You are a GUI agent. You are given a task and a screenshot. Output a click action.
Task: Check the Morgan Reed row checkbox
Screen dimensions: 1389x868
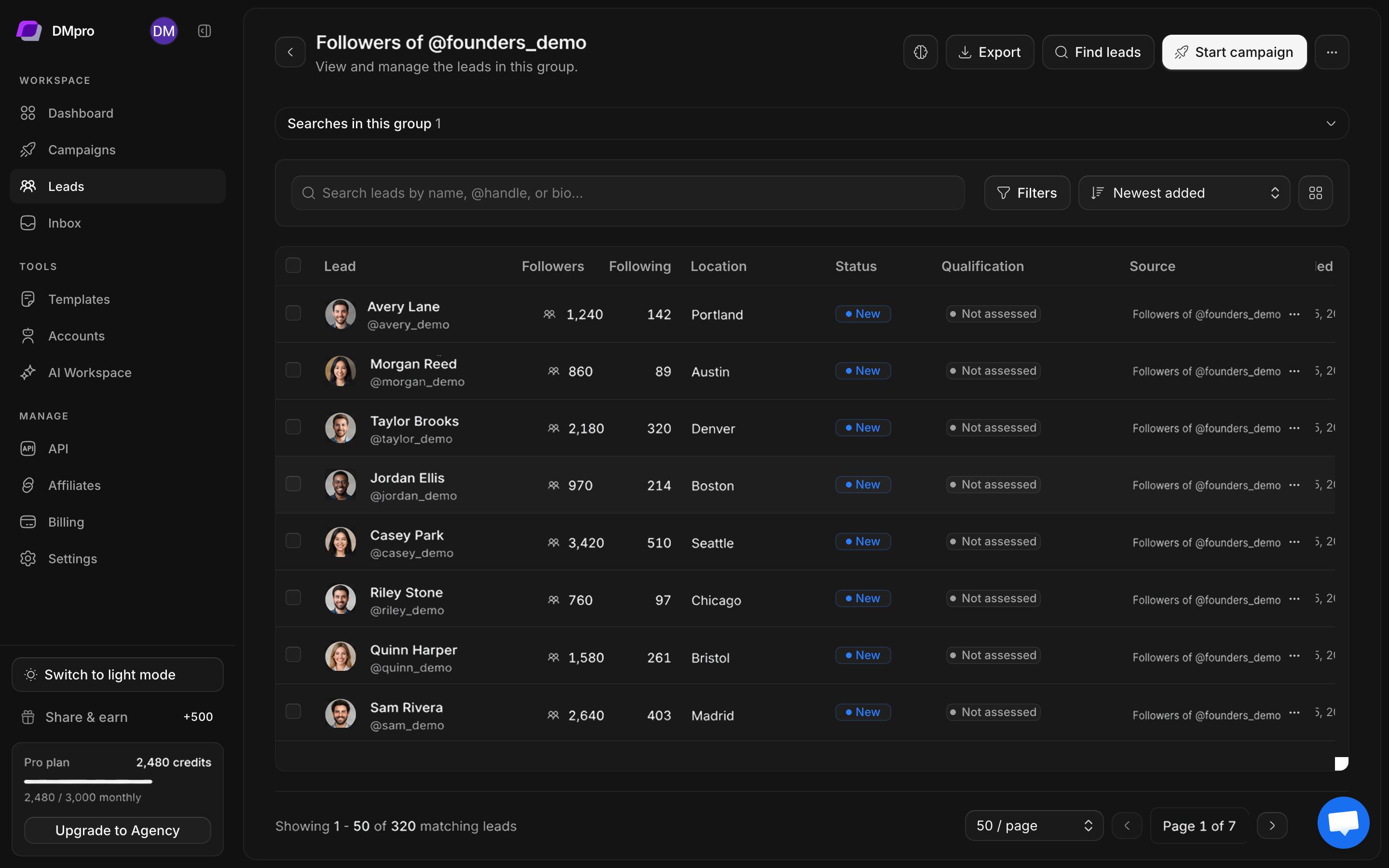pos(293,370)
